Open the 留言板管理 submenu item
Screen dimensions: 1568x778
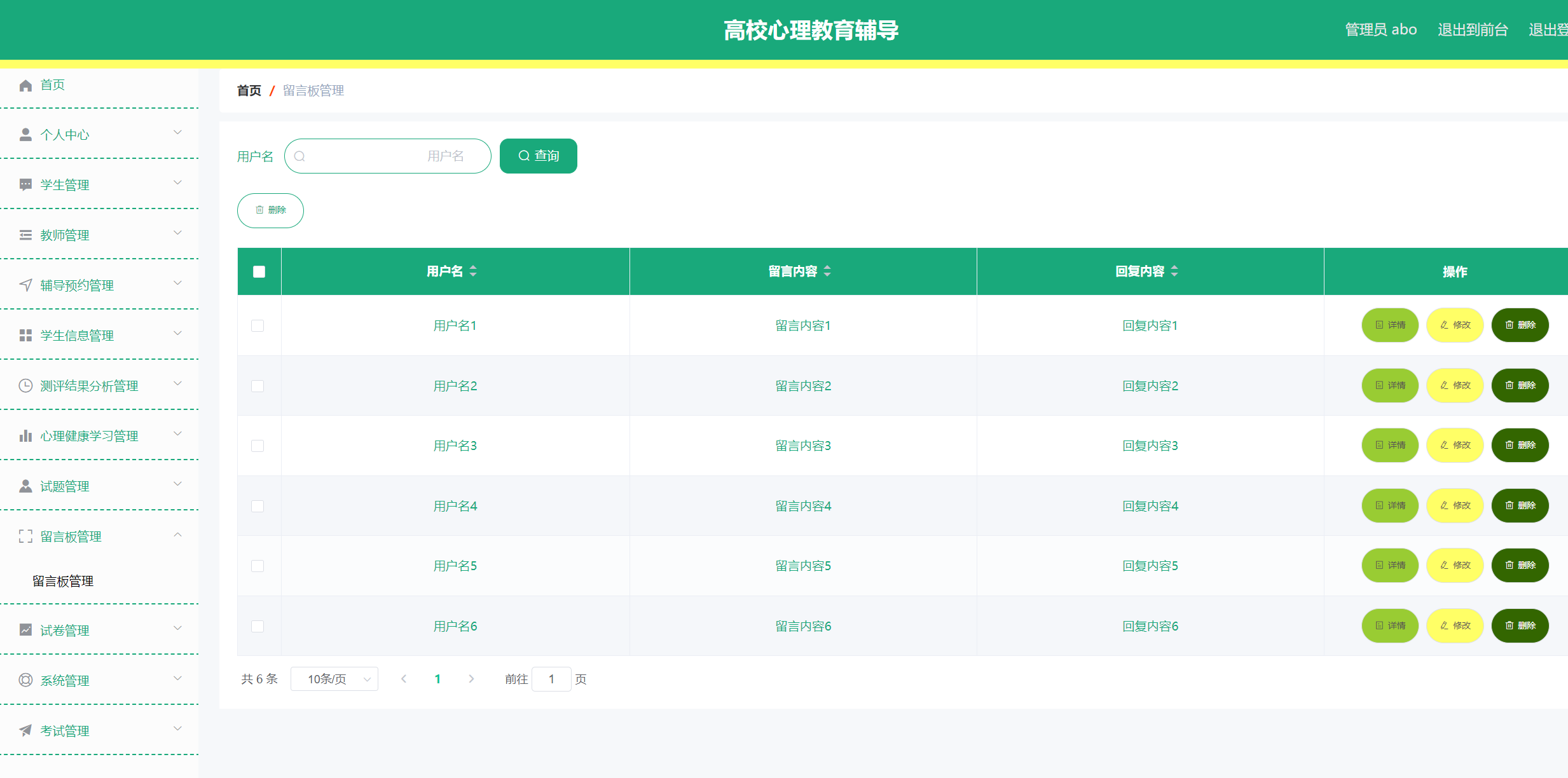click(x=63, y=582)
